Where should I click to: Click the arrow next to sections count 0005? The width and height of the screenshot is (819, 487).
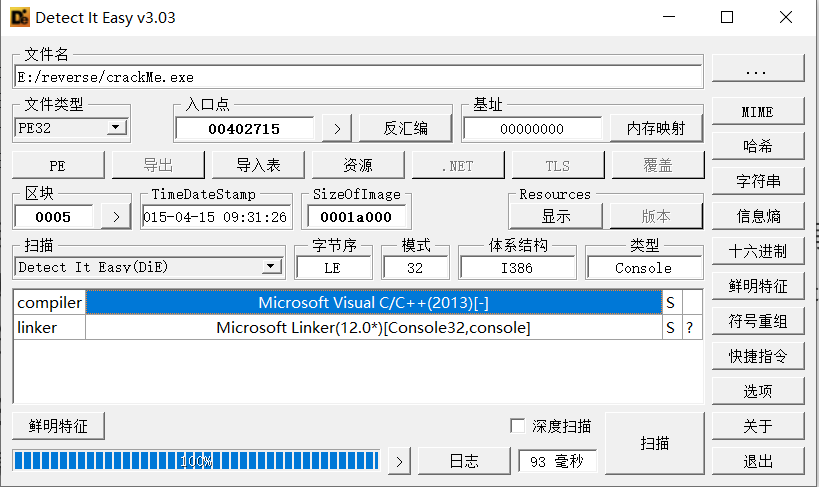tap(116, 216)
